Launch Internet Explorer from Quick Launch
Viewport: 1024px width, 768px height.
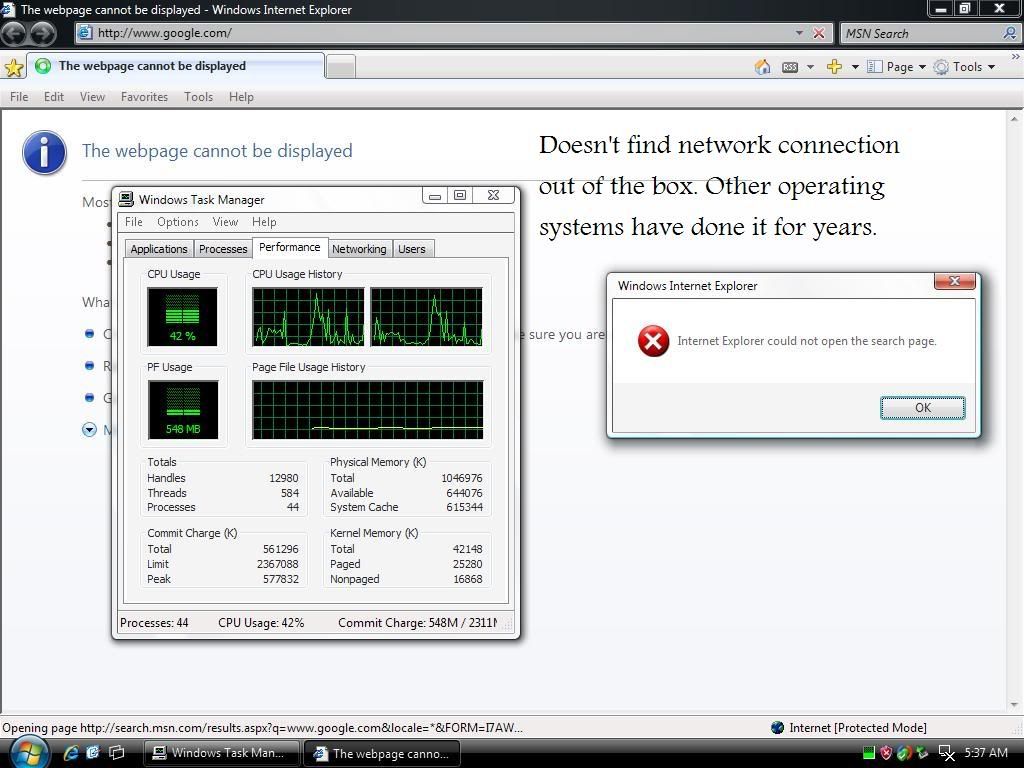[x=71, y=752]
